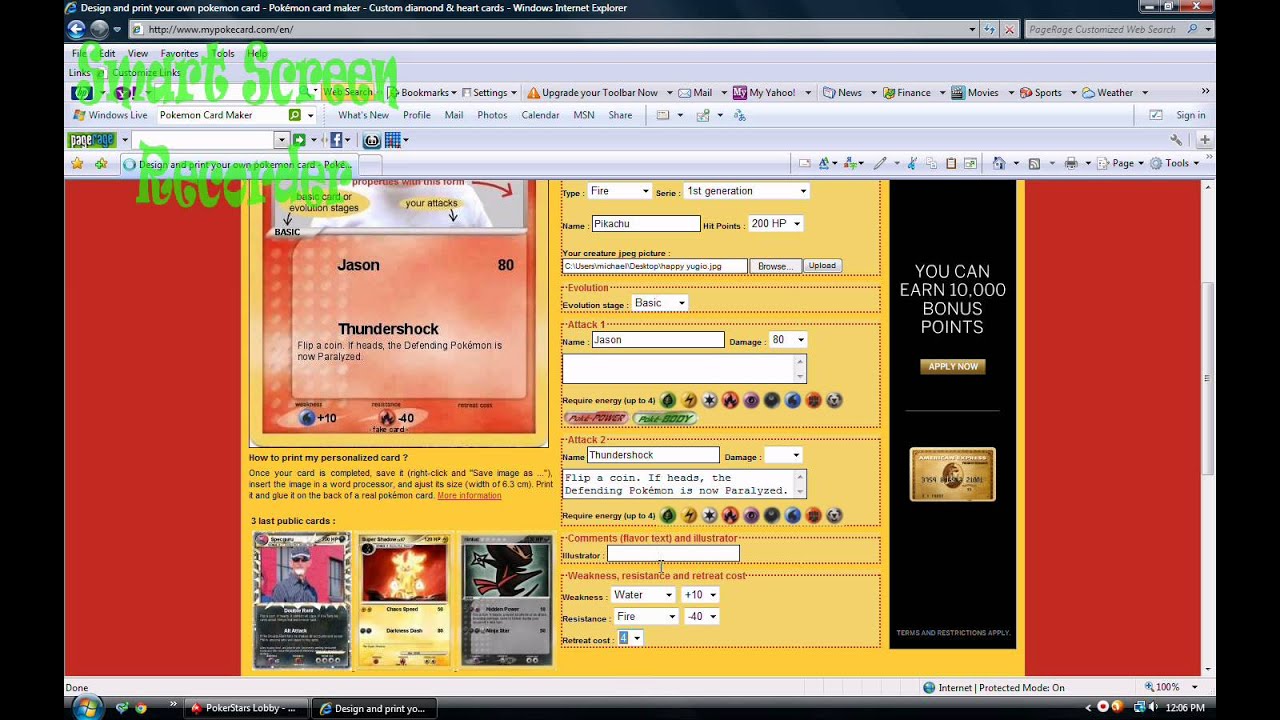Open the Serie dropdown showing 1st generation
1280x720 pixels.
click(746, 191)
